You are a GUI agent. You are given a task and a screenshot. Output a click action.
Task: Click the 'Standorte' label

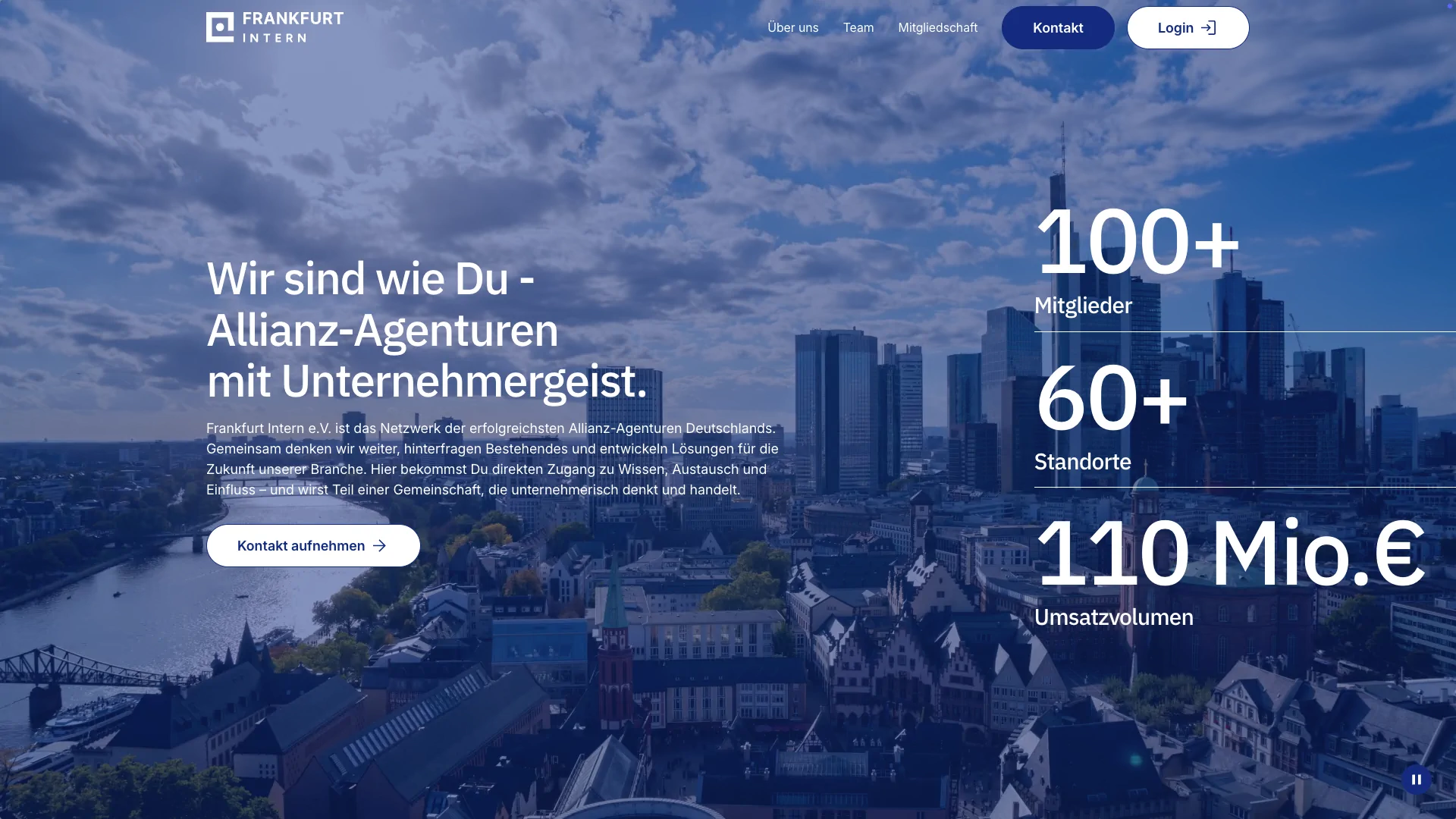(x=1082, y=461)
